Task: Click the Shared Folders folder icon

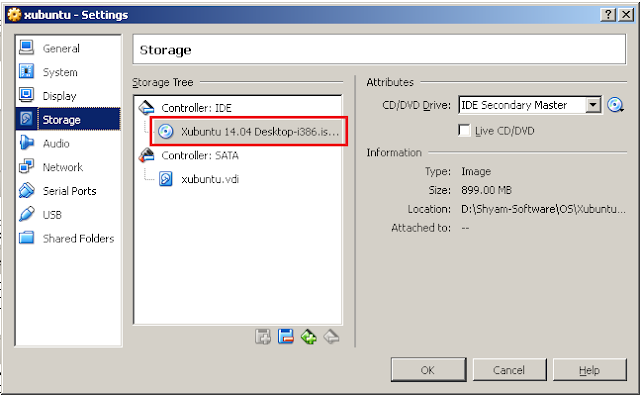Action: (27, 237)
